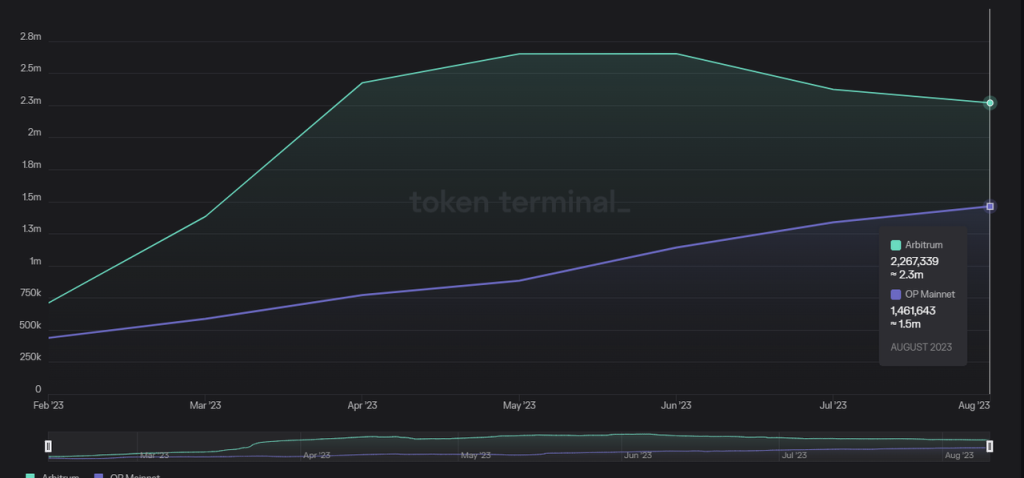Image resolution: width=1024 pixels, height=478 pixels.
Task: Click the Jul '23 x-axis label
Action: 833,405
